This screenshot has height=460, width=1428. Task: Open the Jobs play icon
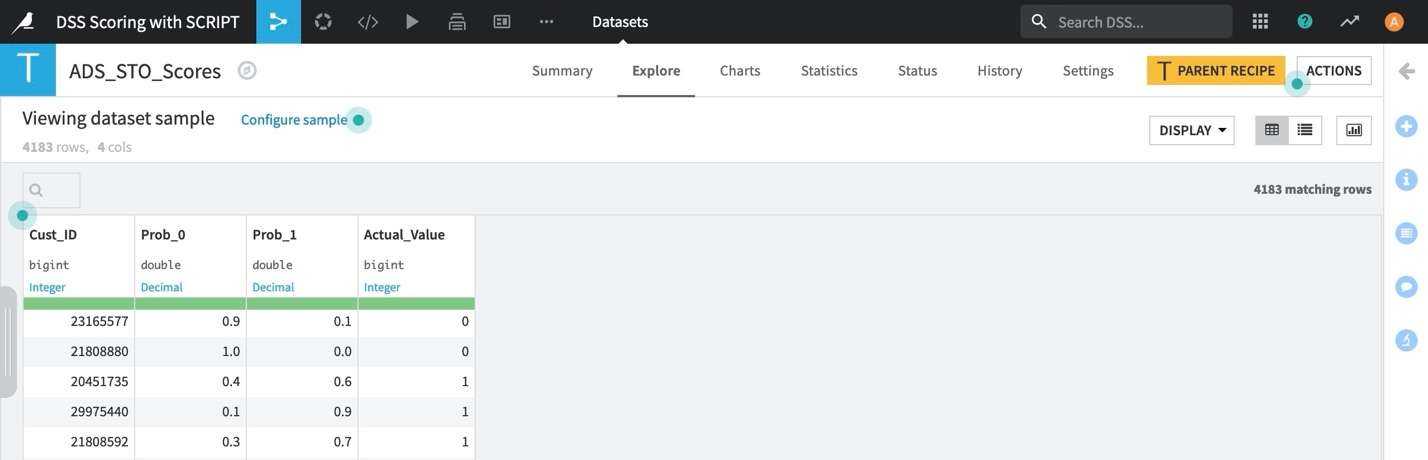point(412,22)
